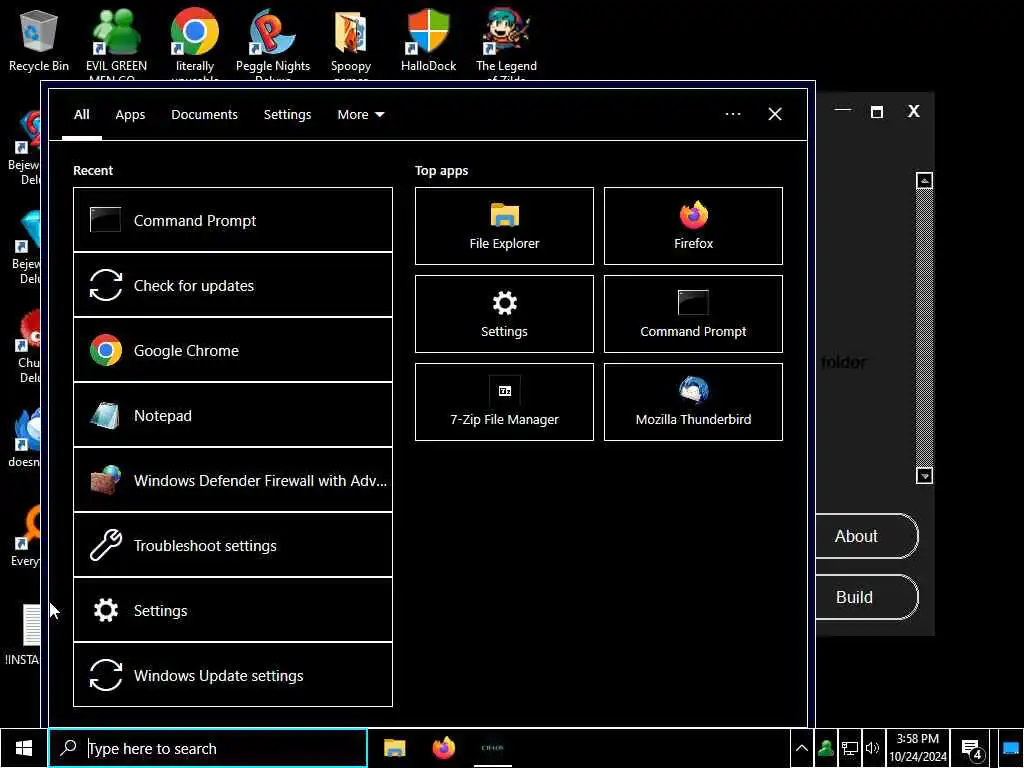Open Windows Update settings entry
The image size is (1024, 768).
pyautogui.click(x=232, y=675)
